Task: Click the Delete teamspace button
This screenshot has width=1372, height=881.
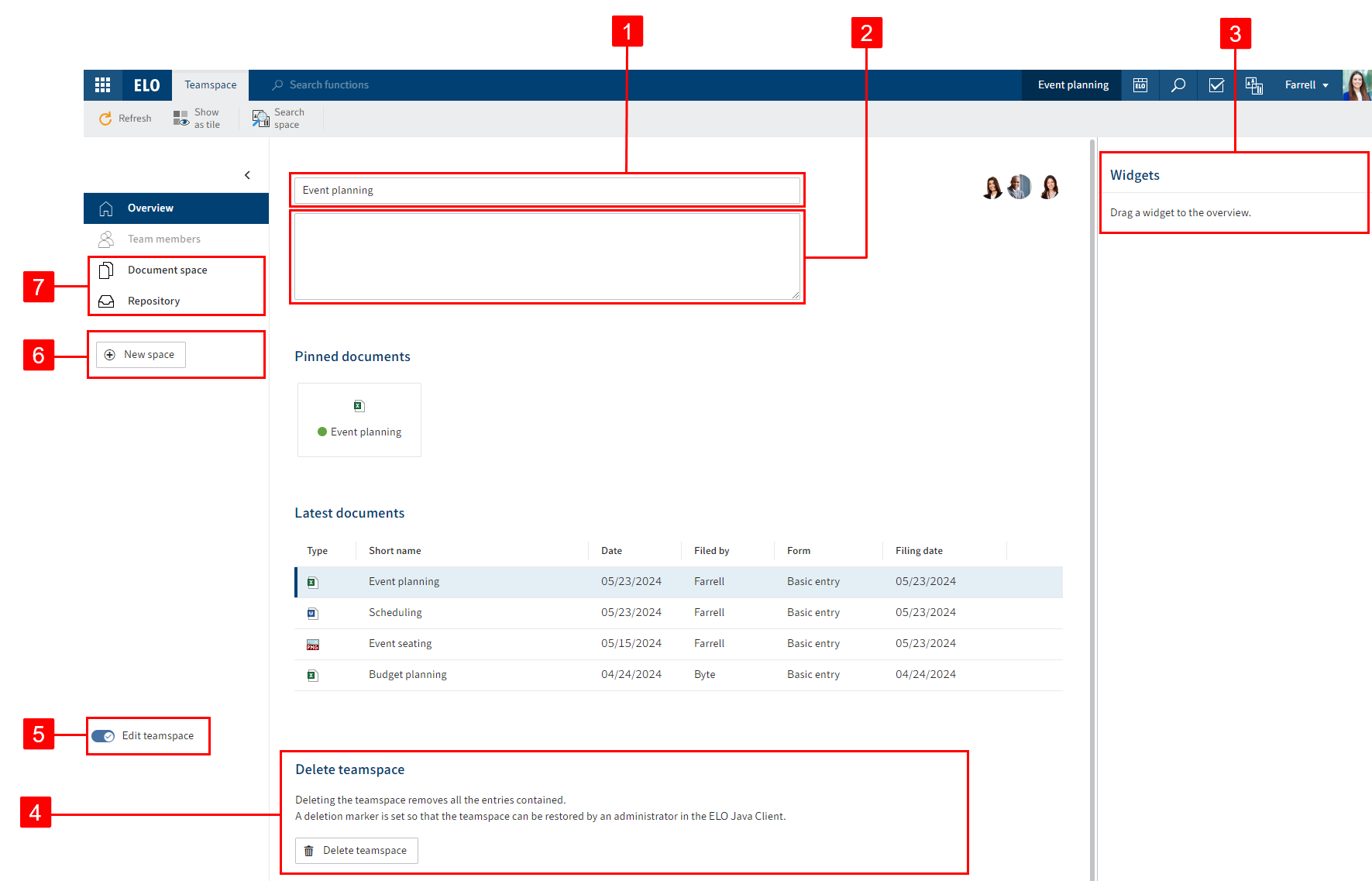Action: coord(356,851)
